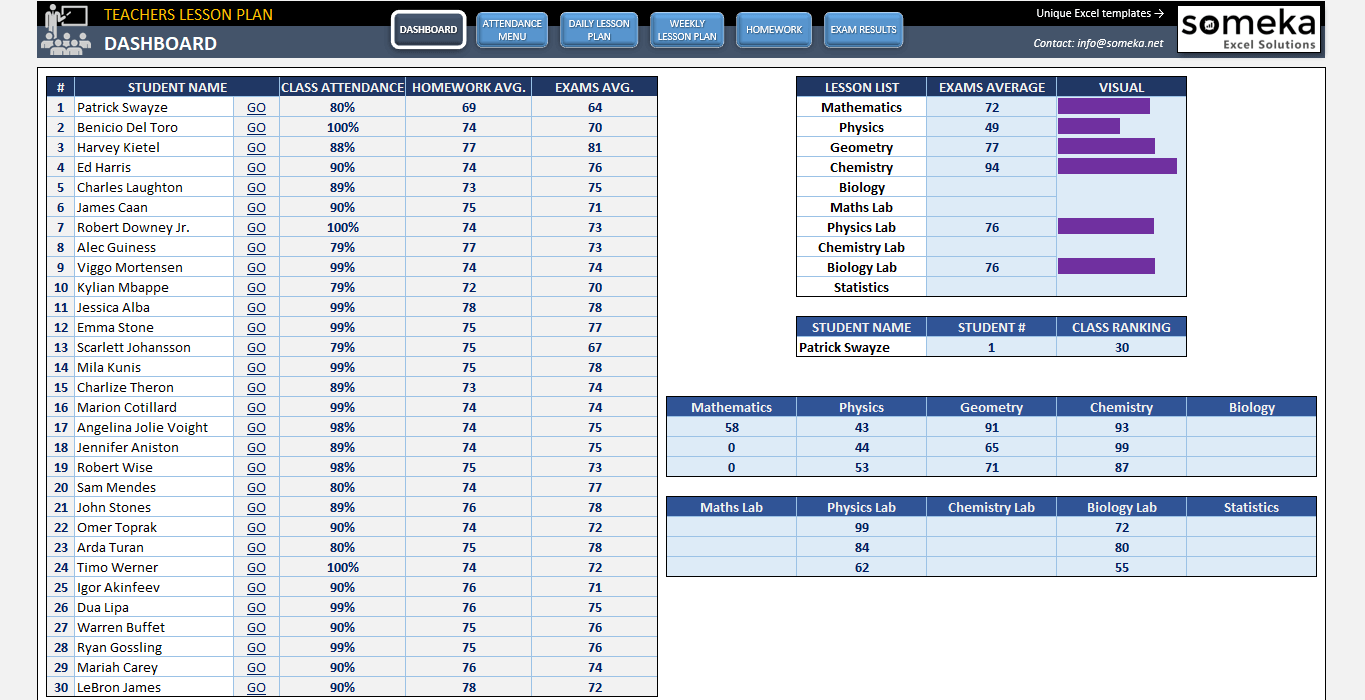Click the Biology Lab score 55
Viewport: 1365px width, 700px height.
coord(1122,567)
